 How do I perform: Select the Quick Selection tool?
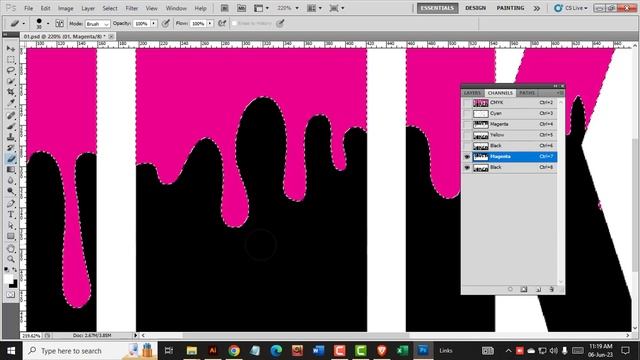(11, 81)
